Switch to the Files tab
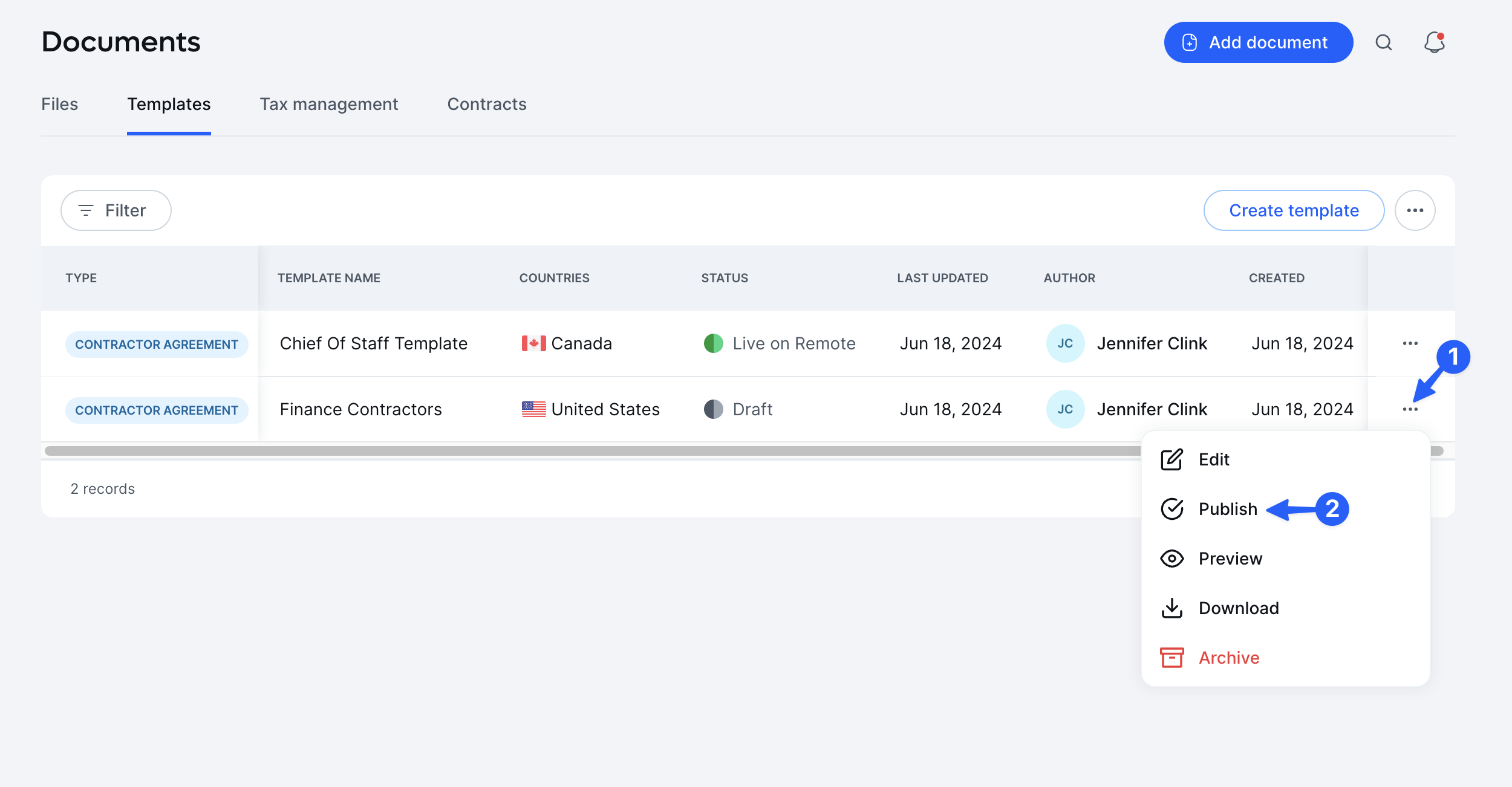This screenshot has height=787, width=1512. coord(60,104)
